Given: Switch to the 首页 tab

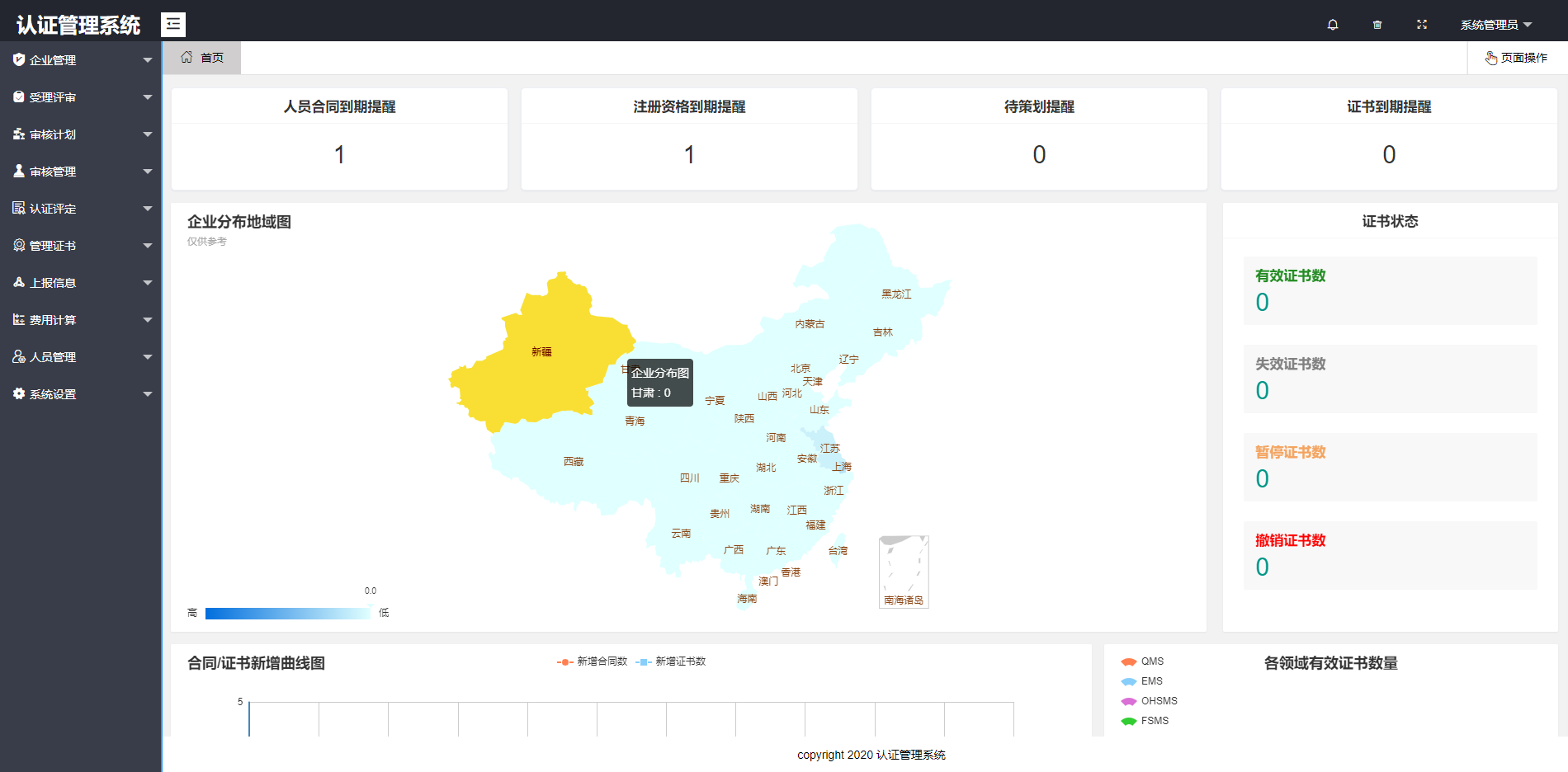Looking at the screenshot, I should pyautogui.click(x=202, y=58).
